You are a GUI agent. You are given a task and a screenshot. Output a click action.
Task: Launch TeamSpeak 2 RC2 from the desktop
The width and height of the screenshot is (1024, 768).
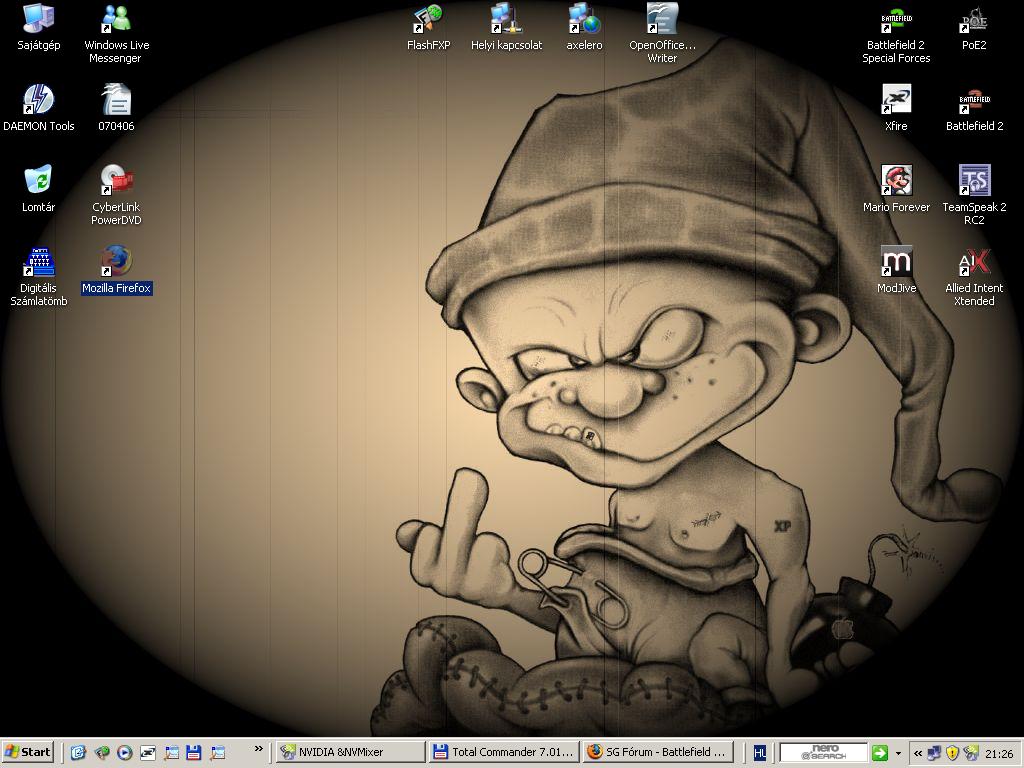click(x=974, y=182)
